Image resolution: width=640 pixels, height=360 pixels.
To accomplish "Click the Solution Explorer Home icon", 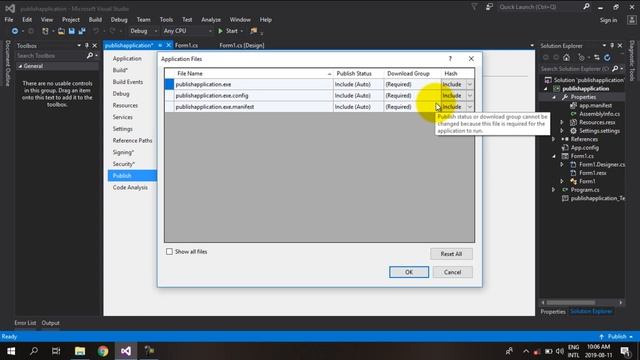I will pyautogui.click(x=566, y=58).
